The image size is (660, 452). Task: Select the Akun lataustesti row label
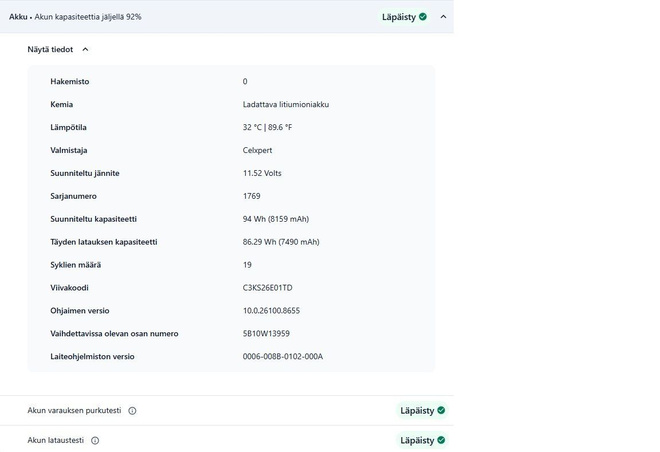coord(56,440)
